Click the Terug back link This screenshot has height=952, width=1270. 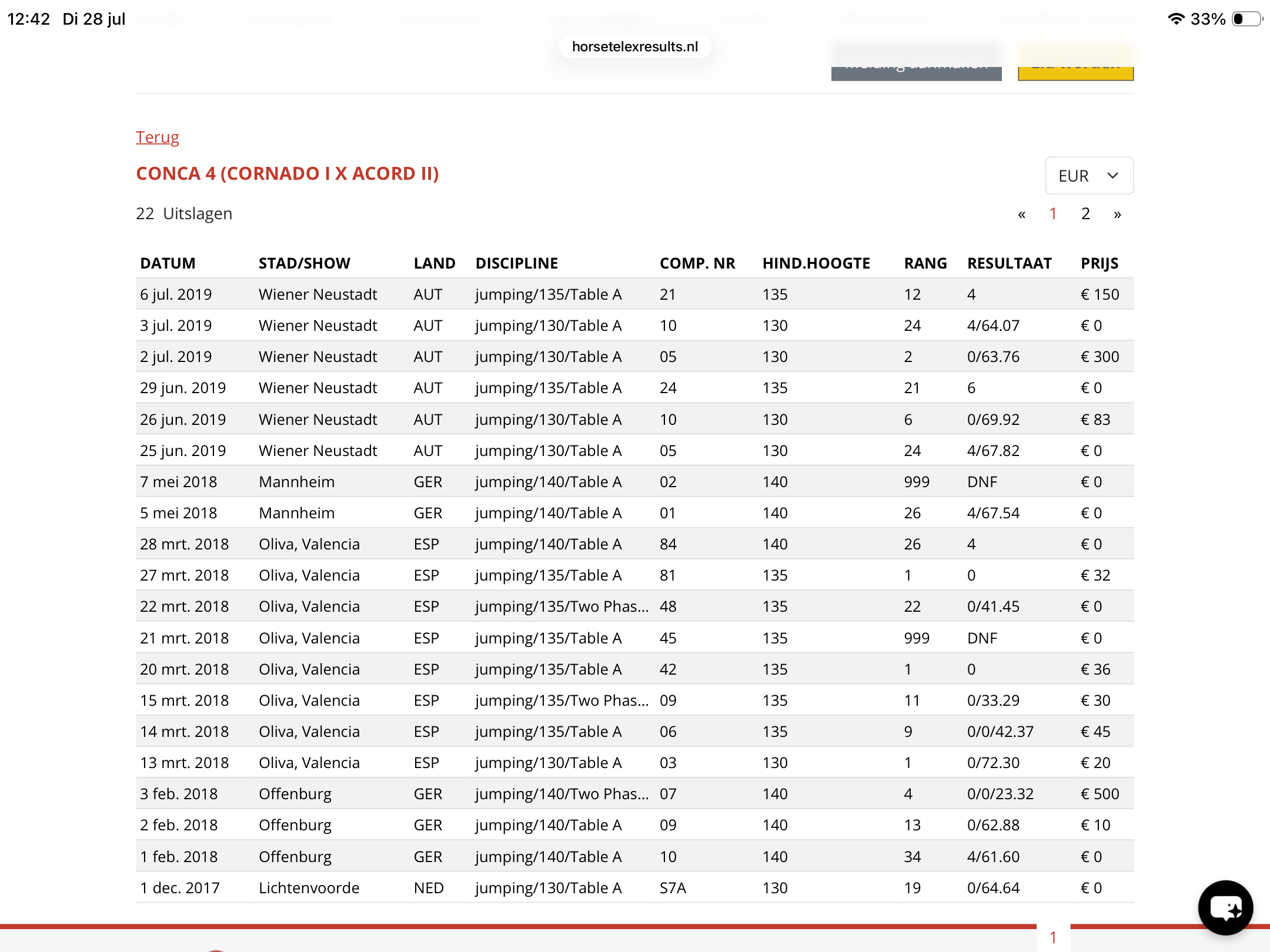157,137
